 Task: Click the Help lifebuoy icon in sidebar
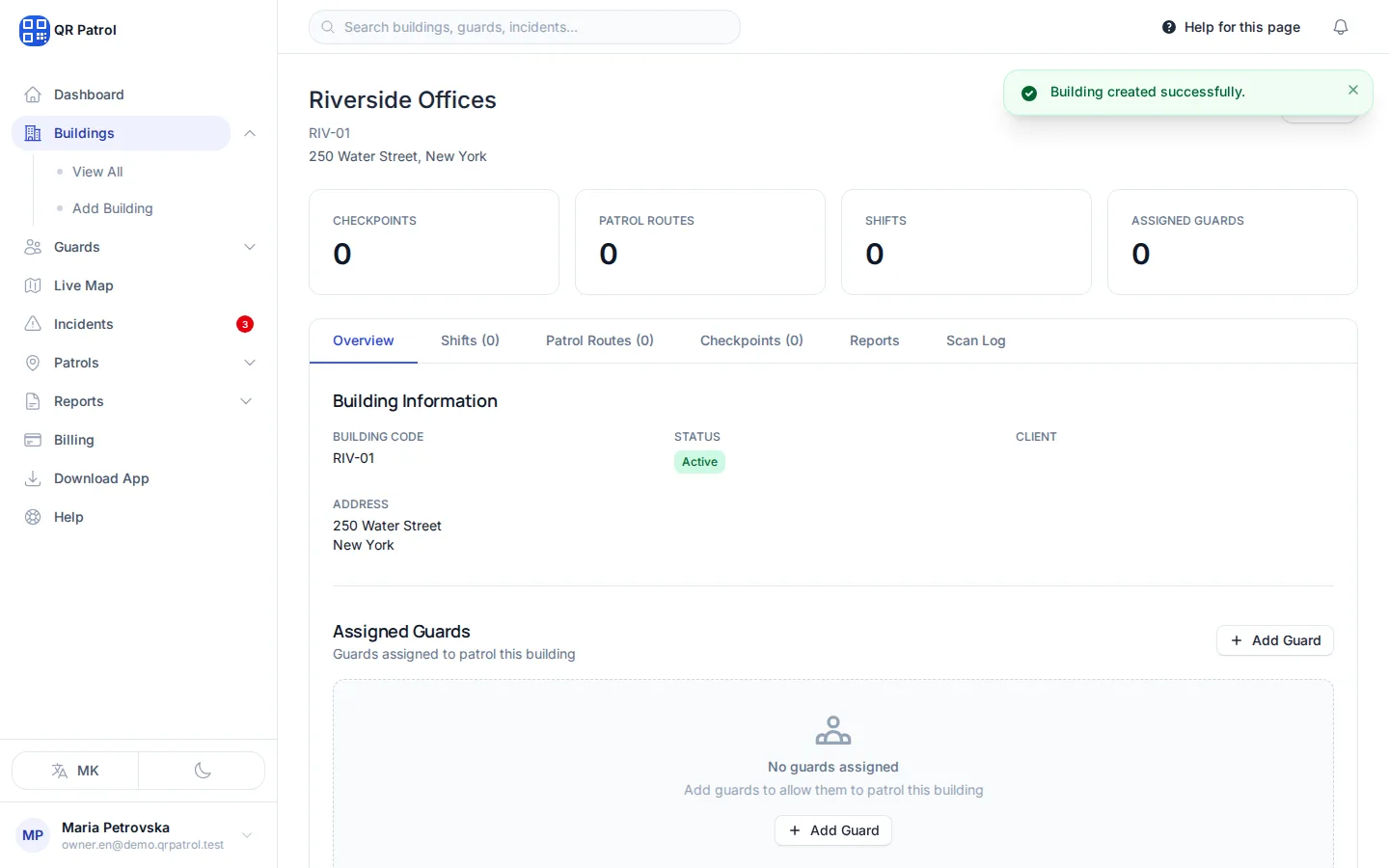tap(33, 517)
